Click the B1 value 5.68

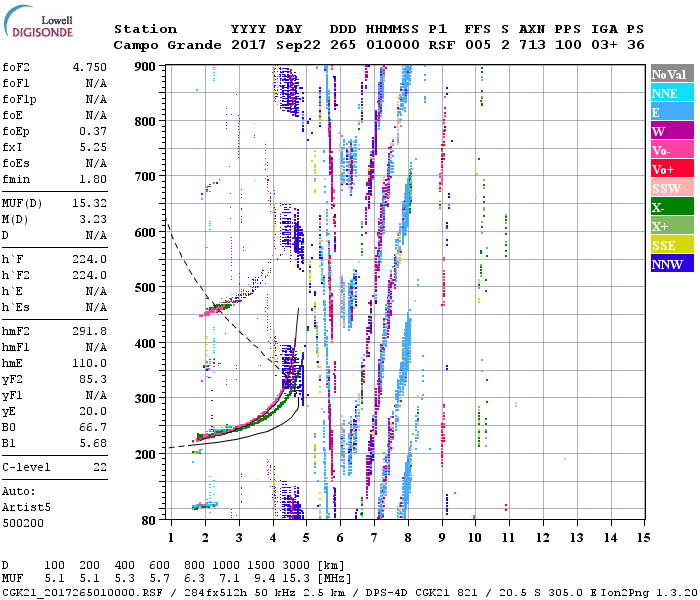tap(93, 444)
